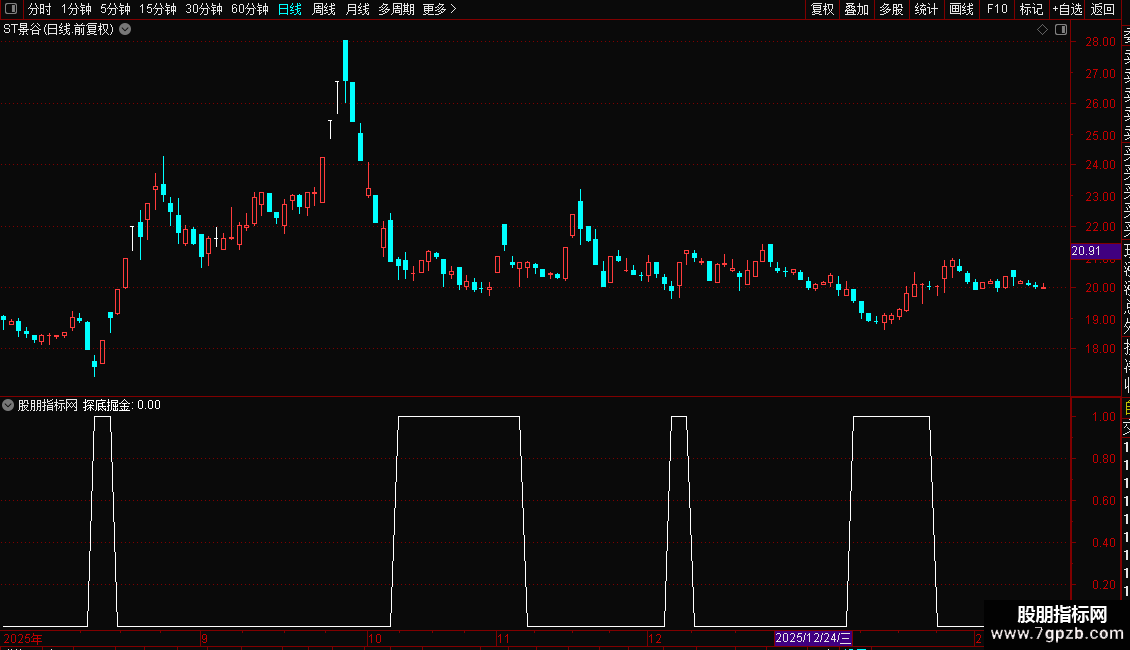The image size is (1130, 650).
Task: Click the 2025/12/24/三 date marker
Action: click(x=813, y=638)
